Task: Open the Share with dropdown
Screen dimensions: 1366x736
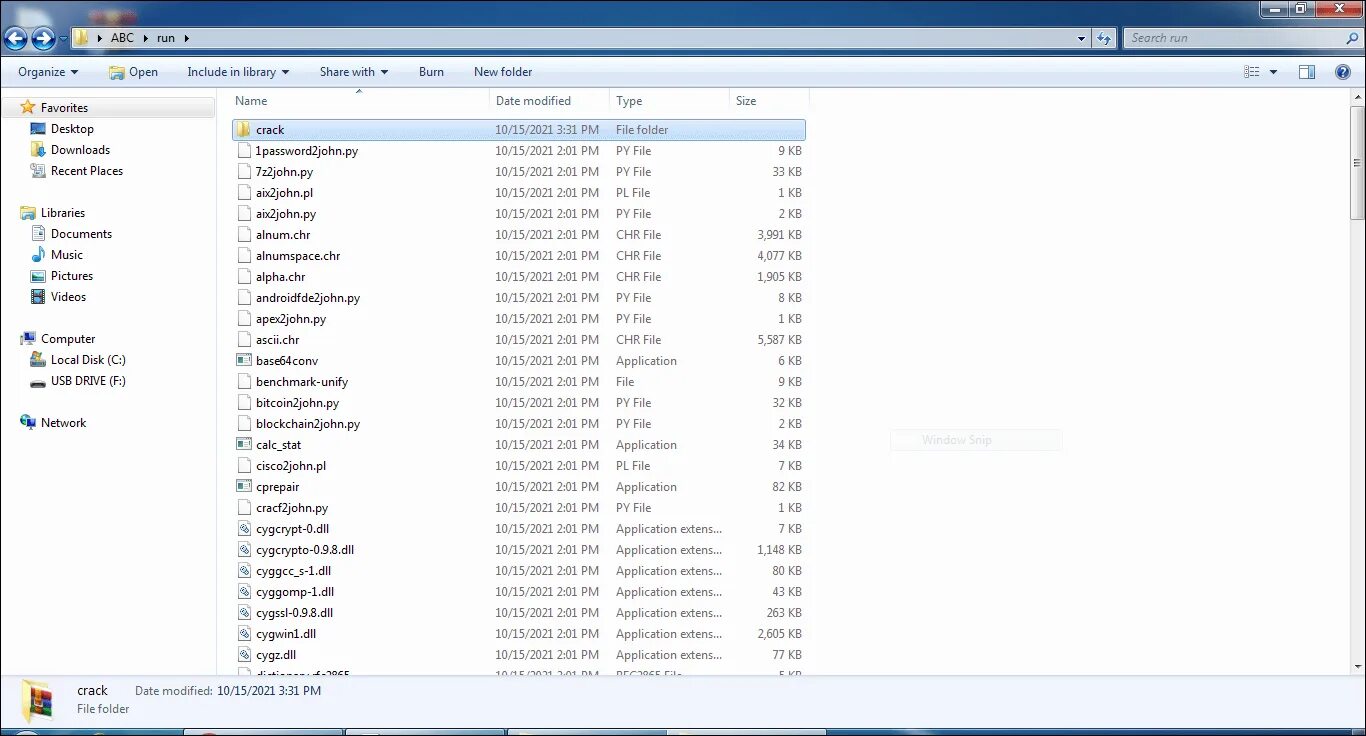Action: coord(354,72)
